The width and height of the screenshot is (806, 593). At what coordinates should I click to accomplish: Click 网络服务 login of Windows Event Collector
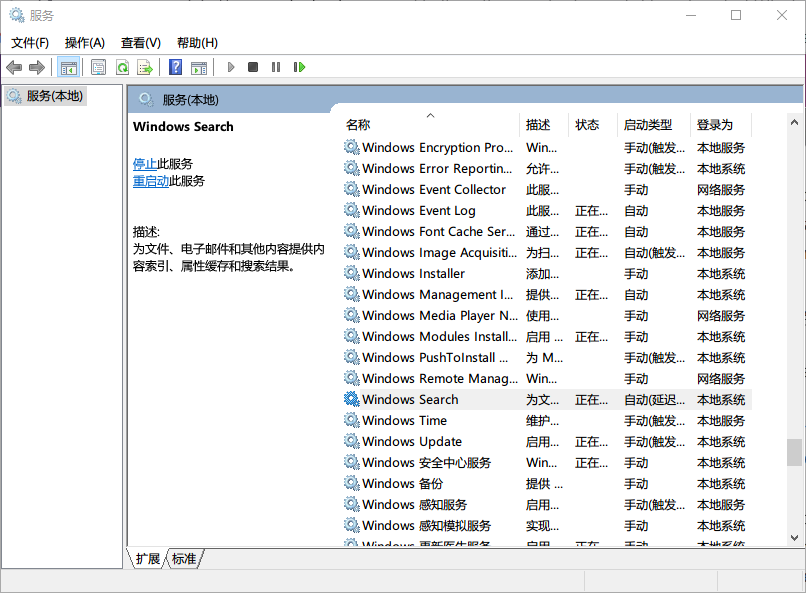click(x=721, y=190)
